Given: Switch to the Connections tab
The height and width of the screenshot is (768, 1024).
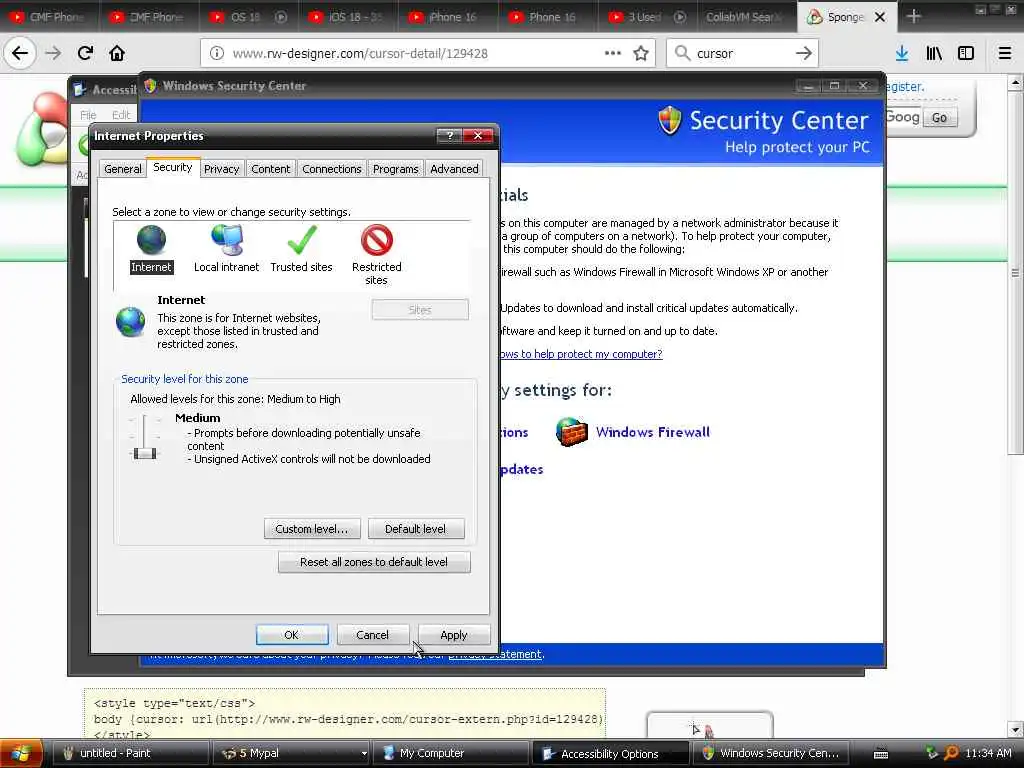Looking at the screenshot, I should (332, 168).
